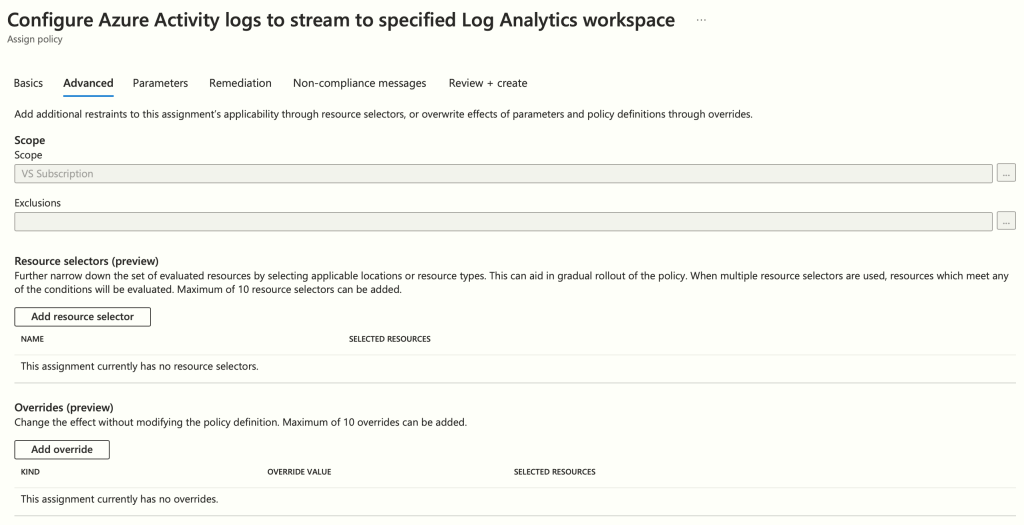Click SELECTED RESOURCES header in resource selectors table
This screenshot has height=525, width=1024.
point(389,340)
